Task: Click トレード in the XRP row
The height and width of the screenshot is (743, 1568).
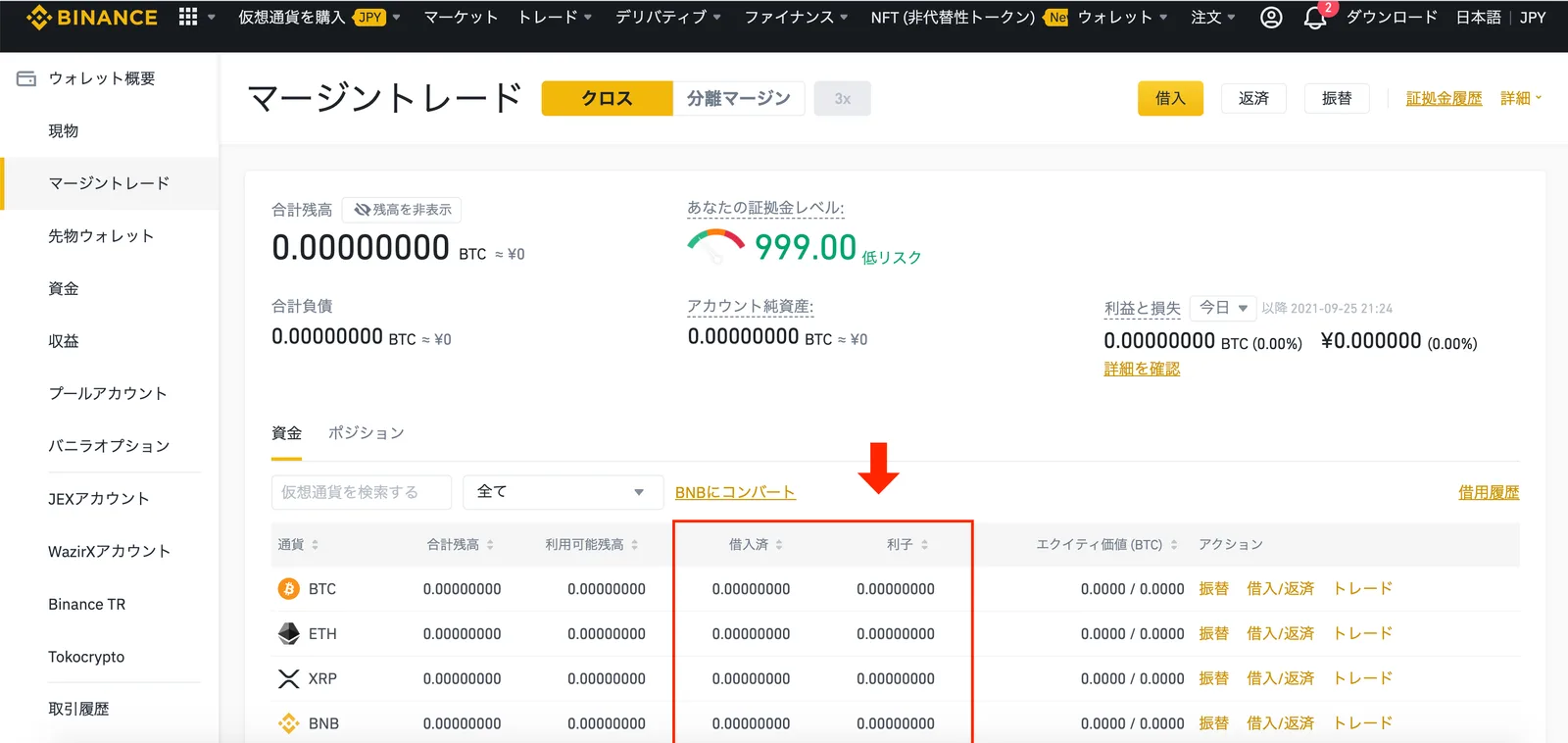Action: tap(1362, 678)
